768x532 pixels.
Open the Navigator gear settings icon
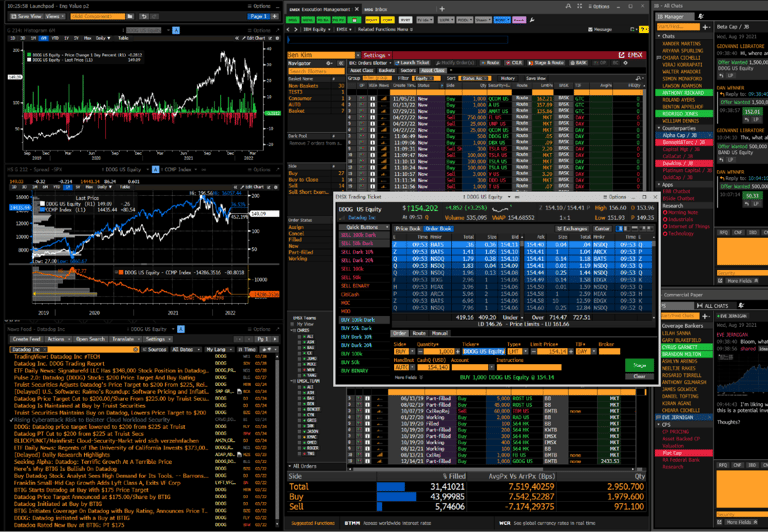coord(329,63)
